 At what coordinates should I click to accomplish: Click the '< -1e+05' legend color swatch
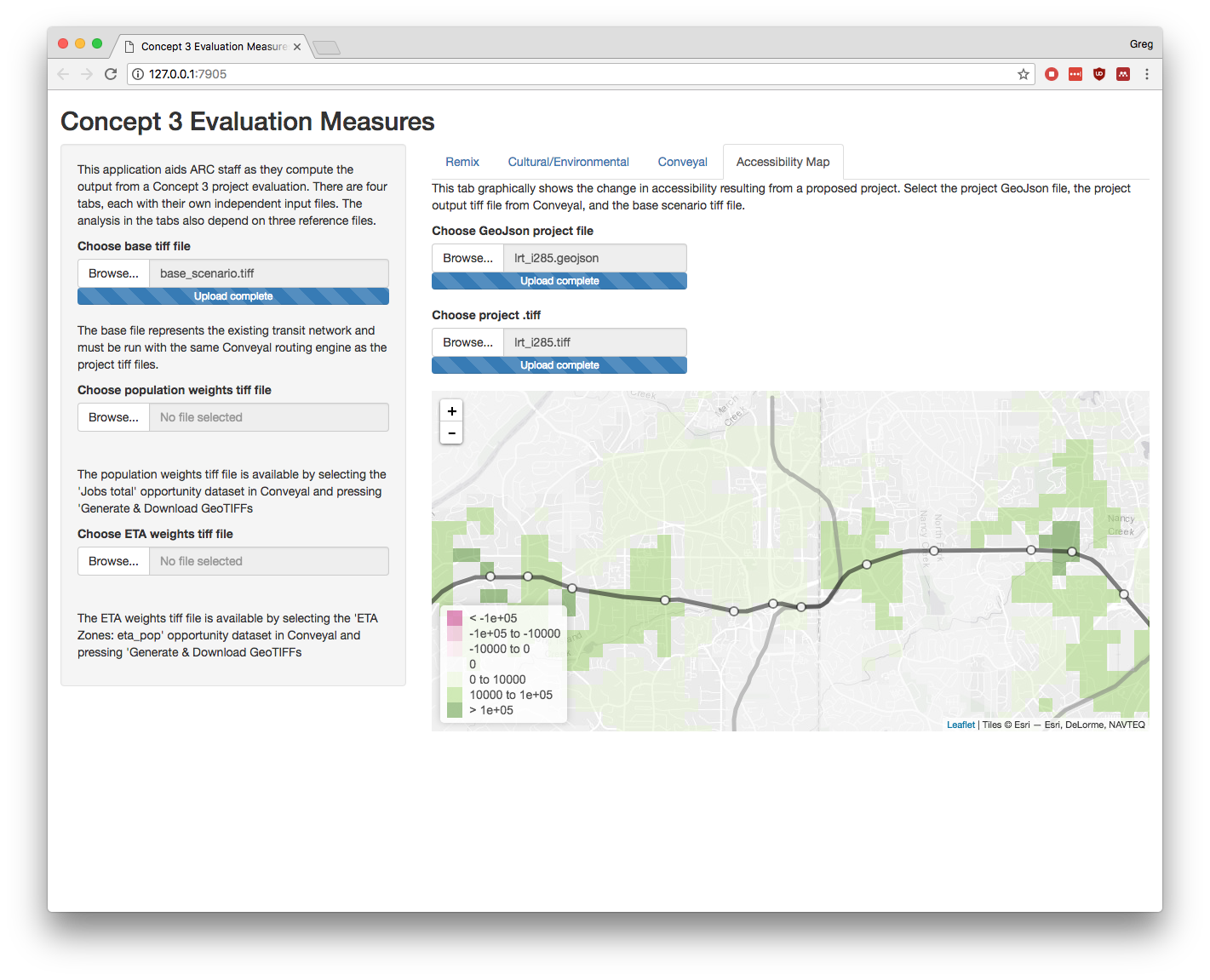click(455, 618)
